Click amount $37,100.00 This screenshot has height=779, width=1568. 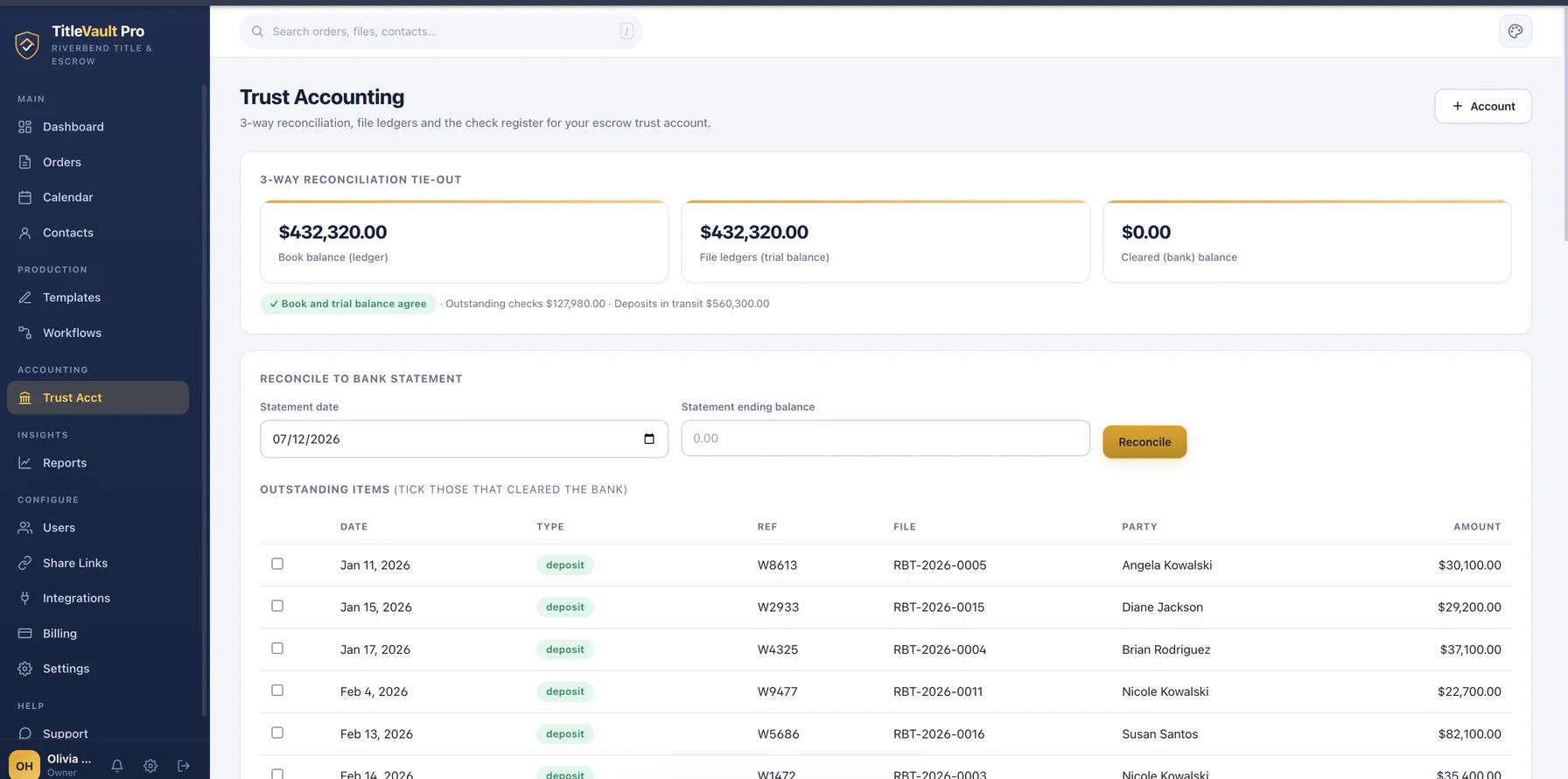point(1470,649)
